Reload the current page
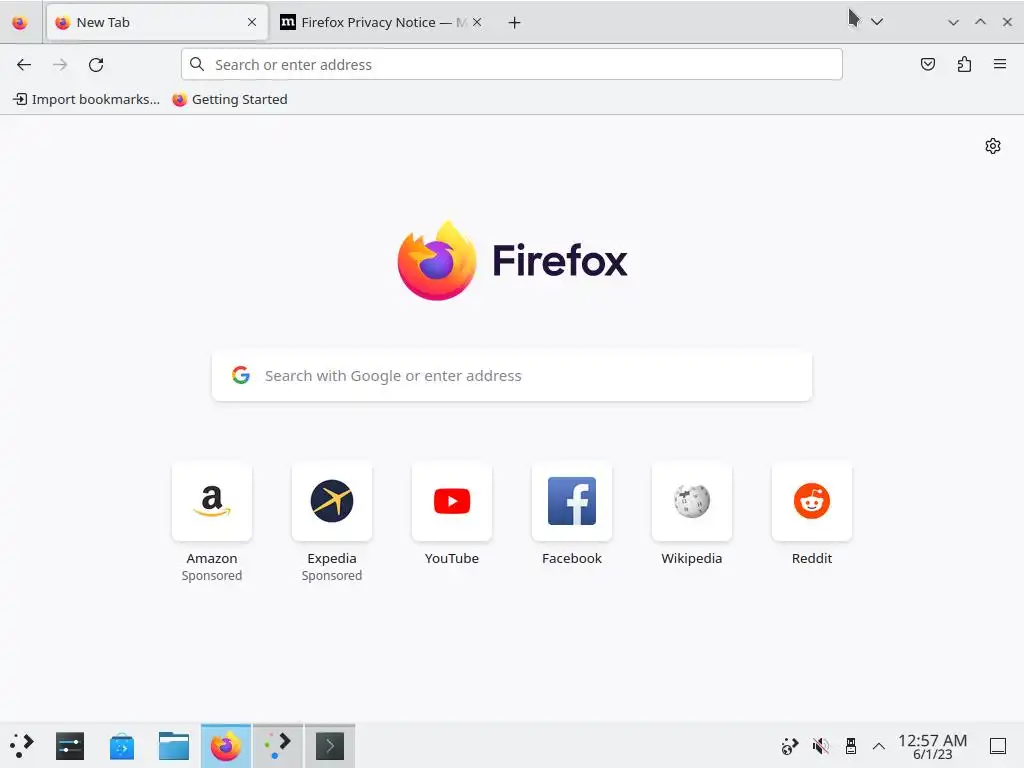 point(96,65)
